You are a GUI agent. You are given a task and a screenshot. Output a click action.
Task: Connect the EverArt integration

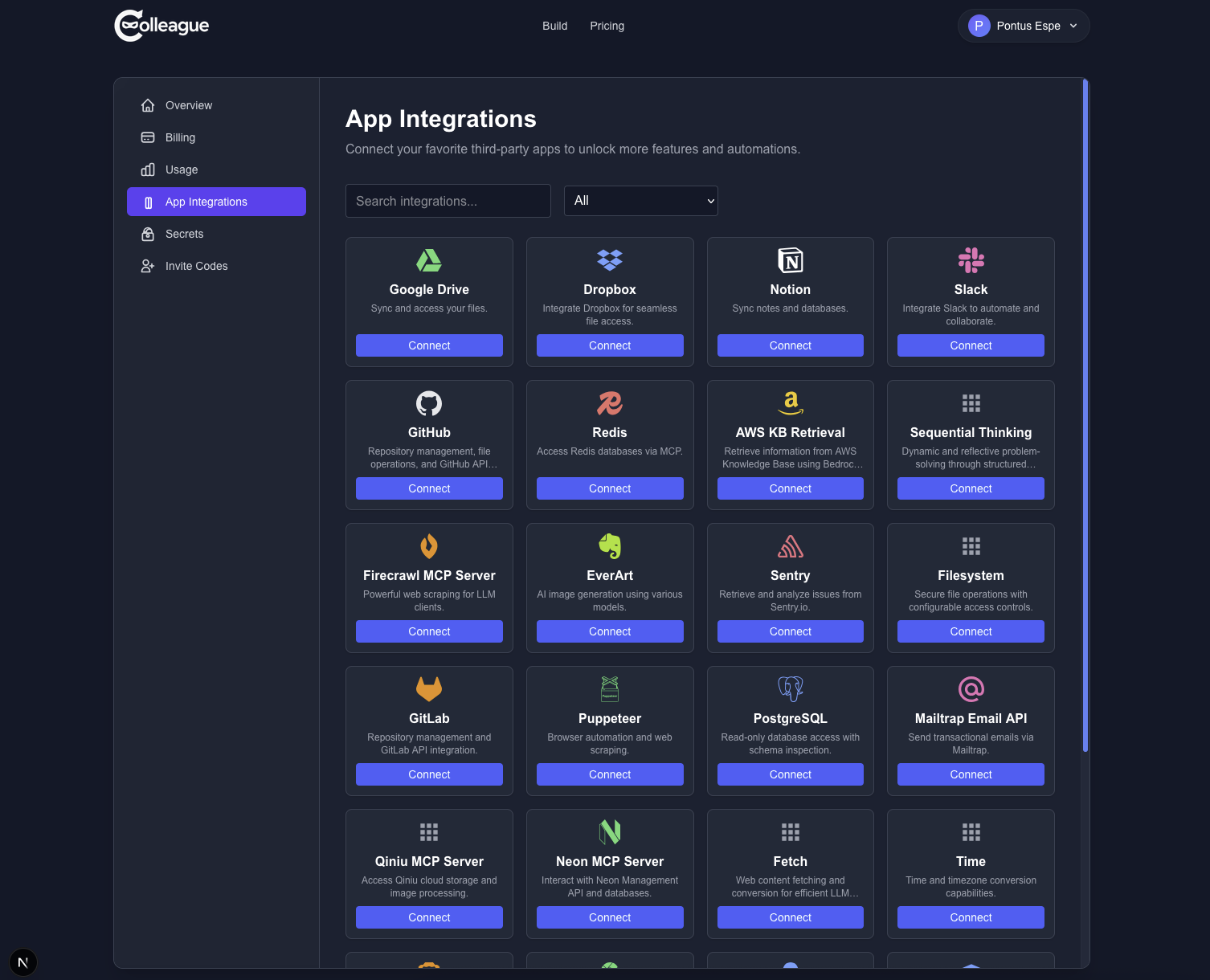(x=610, y=631)
